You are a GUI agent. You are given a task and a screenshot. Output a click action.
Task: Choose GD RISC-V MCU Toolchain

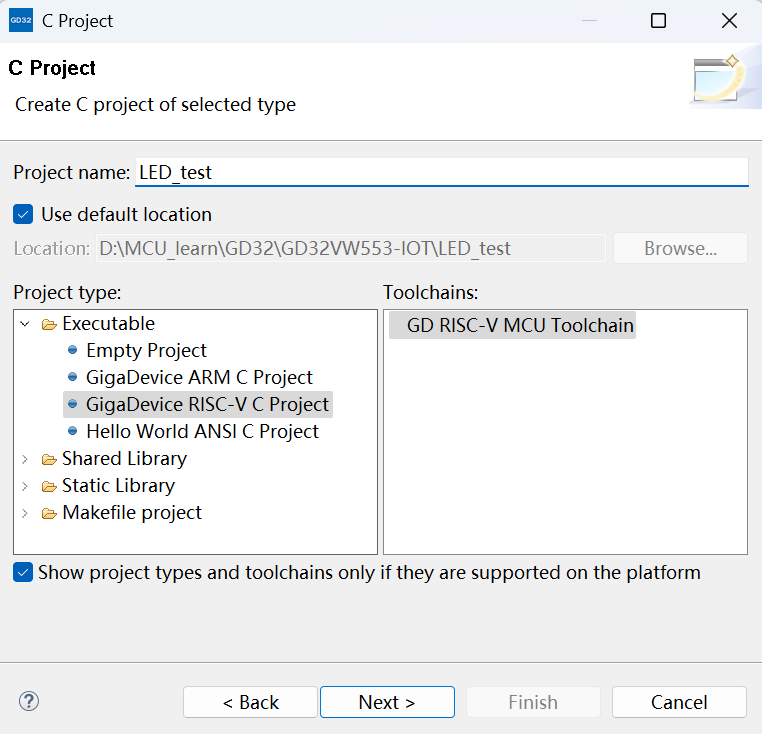coord(519,326)
